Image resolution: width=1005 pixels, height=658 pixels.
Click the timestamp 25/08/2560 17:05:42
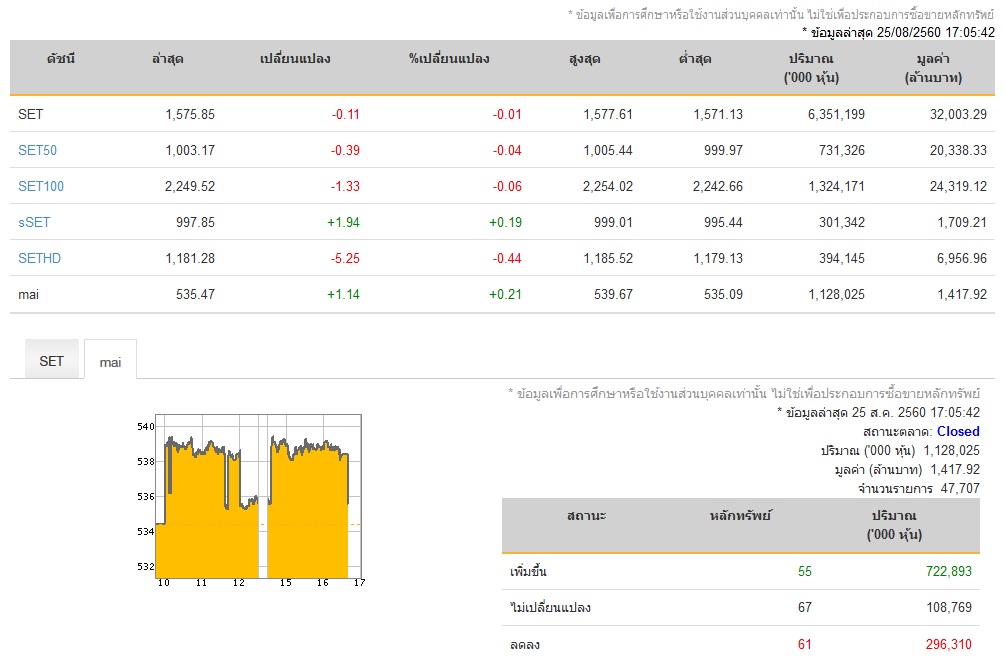click(936, 32)
